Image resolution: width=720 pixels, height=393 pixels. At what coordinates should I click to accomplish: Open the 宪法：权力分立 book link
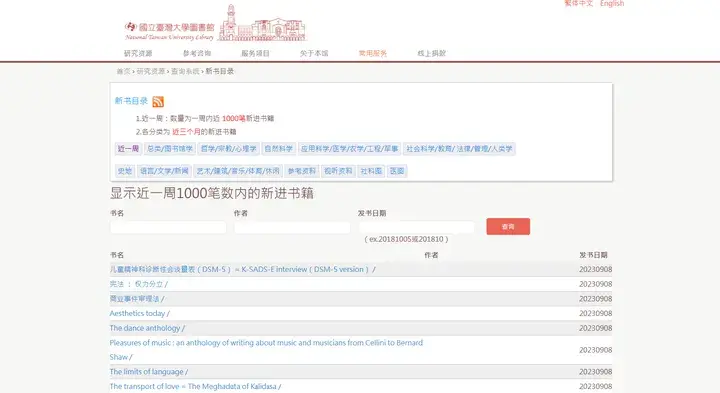pyautogui.click(x=139, y=284)
